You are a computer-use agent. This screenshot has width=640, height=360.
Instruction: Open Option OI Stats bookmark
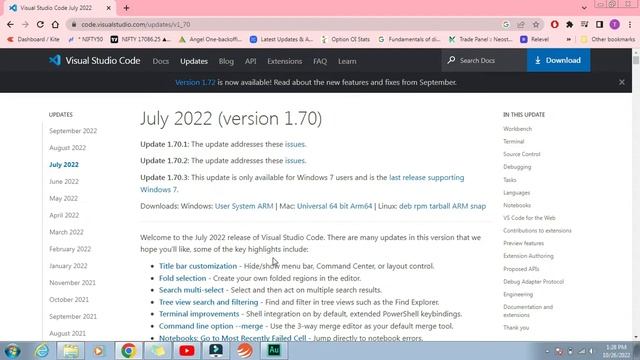[x=345, y=39]
